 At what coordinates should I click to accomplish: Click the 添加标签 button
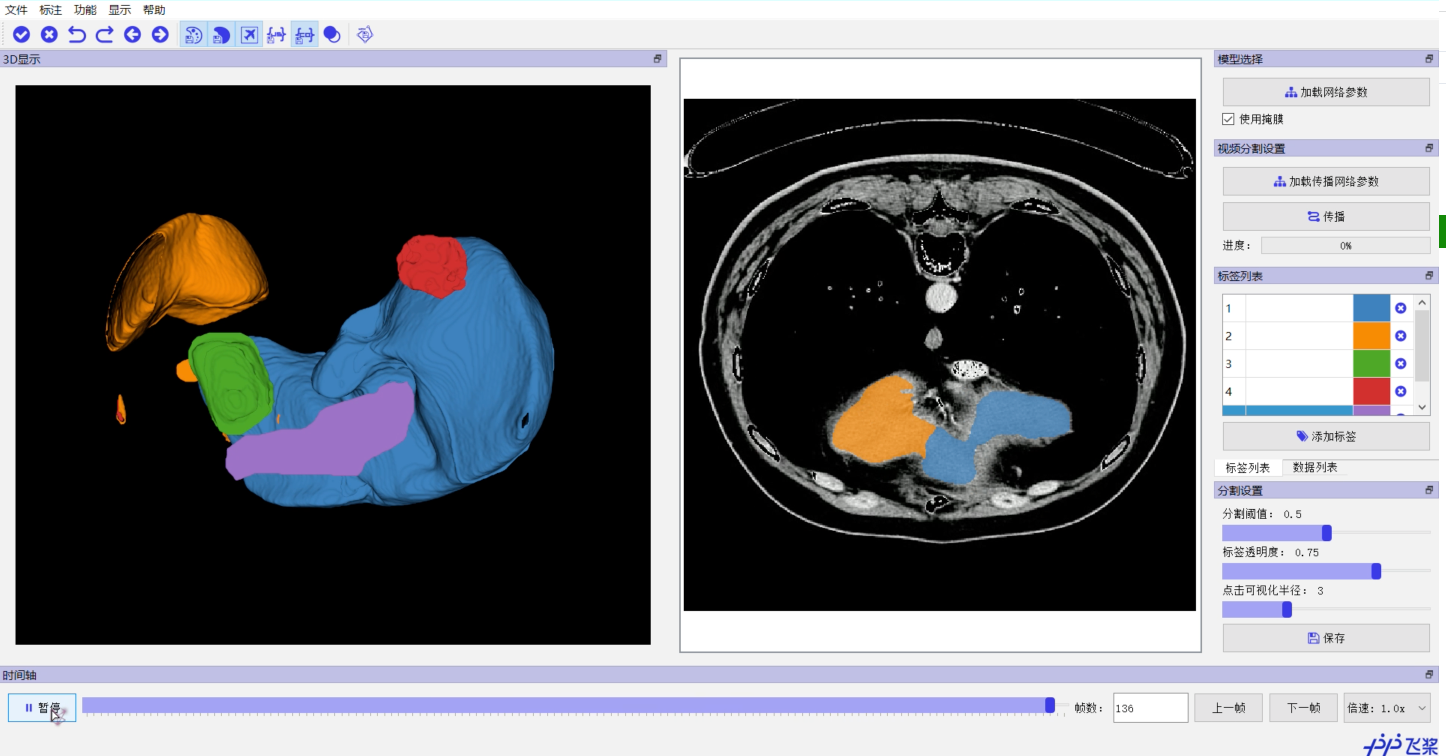1326,436
